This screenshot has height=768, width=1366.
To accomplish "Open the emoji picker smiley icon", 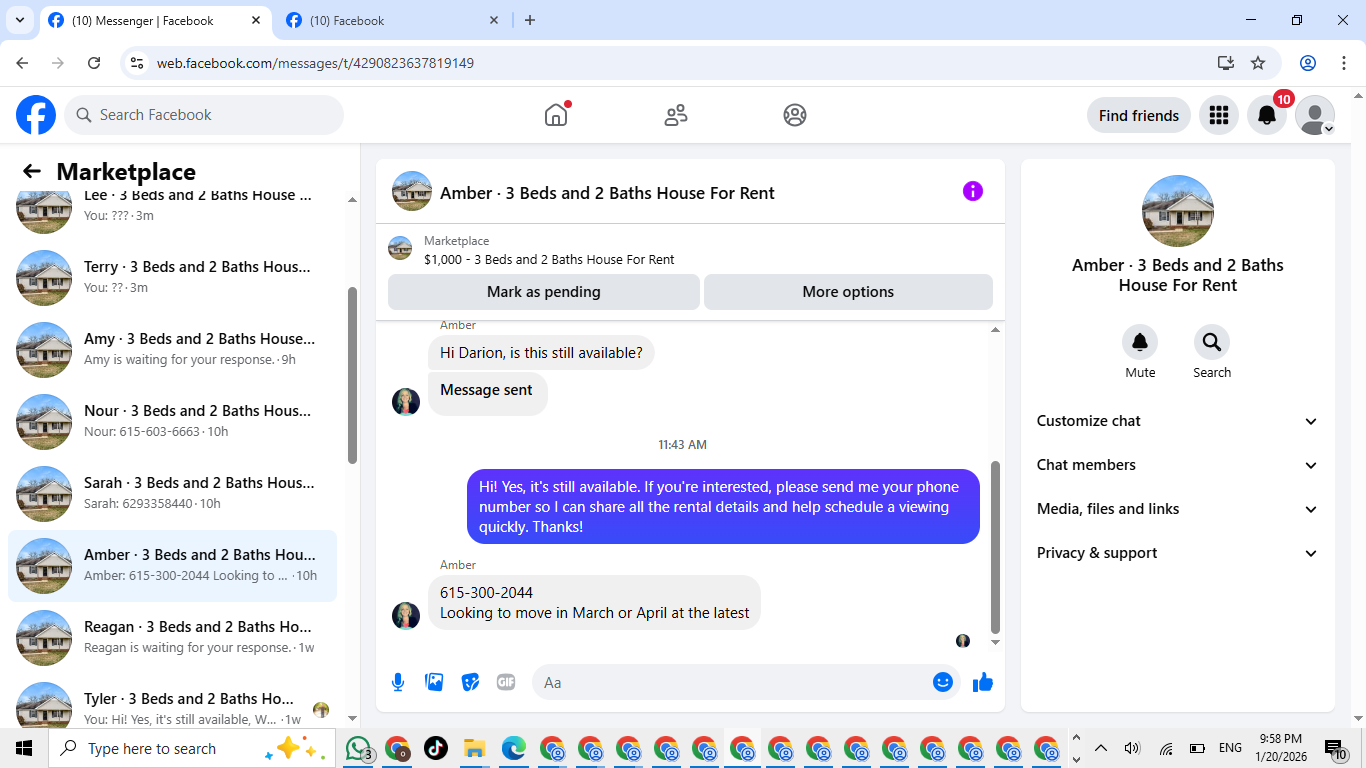I will [943, 682].
